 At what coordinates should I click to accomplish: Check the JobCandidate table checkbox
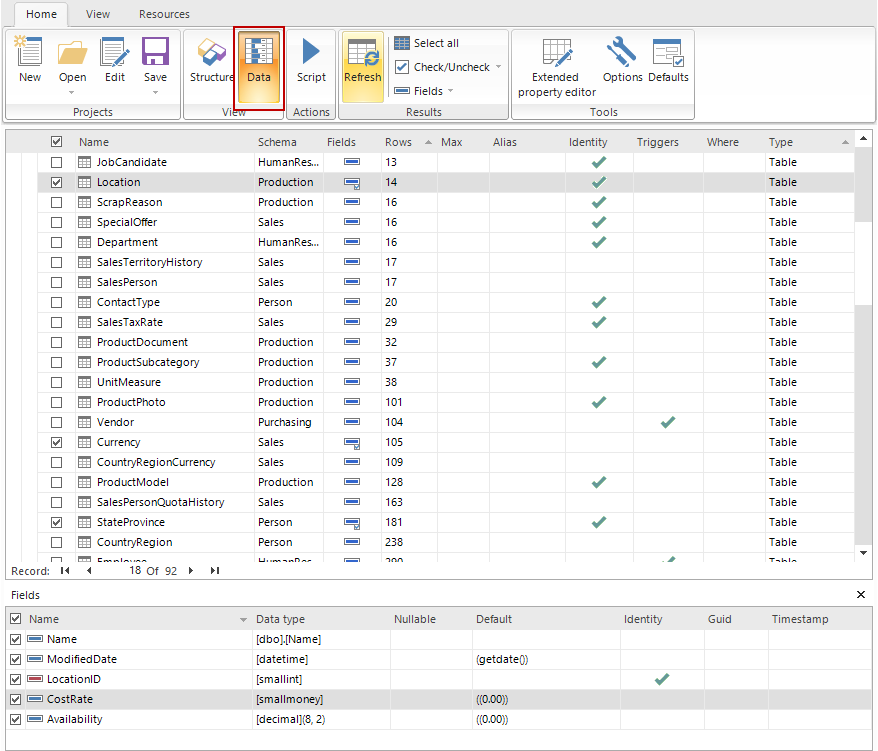pyautogui.click(x=57, y=162)
